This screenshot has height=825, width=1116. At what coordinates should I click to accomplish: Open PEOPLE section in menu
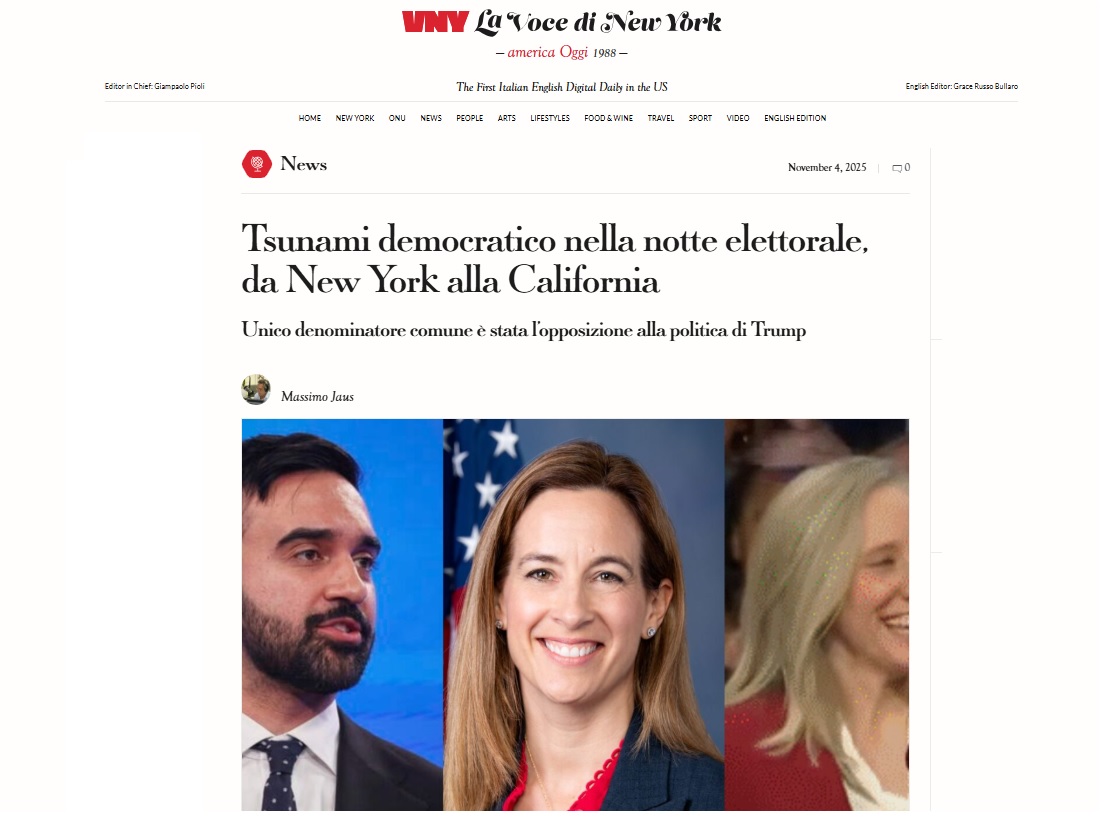470,118
